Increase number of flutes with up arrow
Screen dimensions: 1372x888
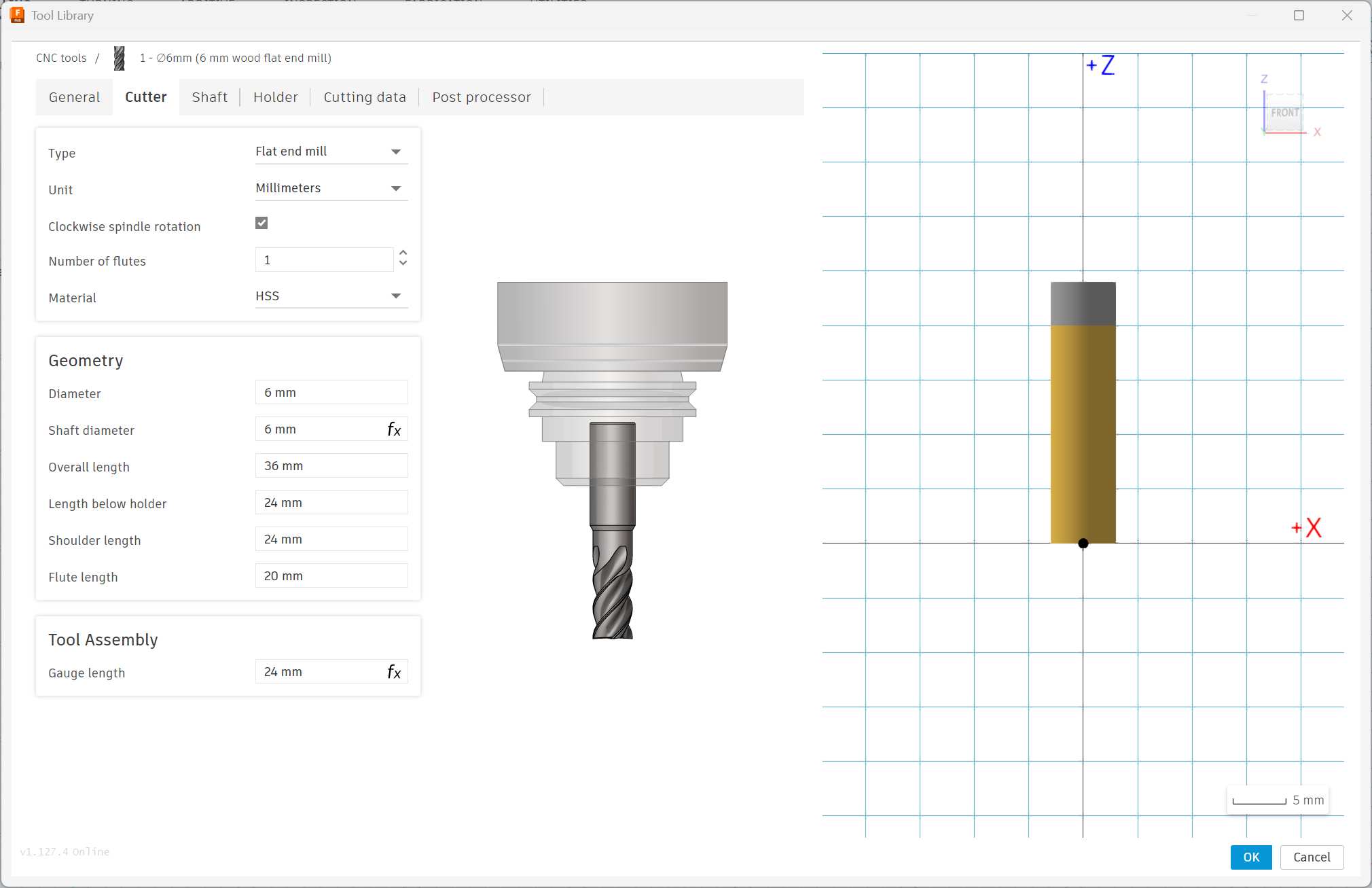pyautogui.click(x=403, y=253)
